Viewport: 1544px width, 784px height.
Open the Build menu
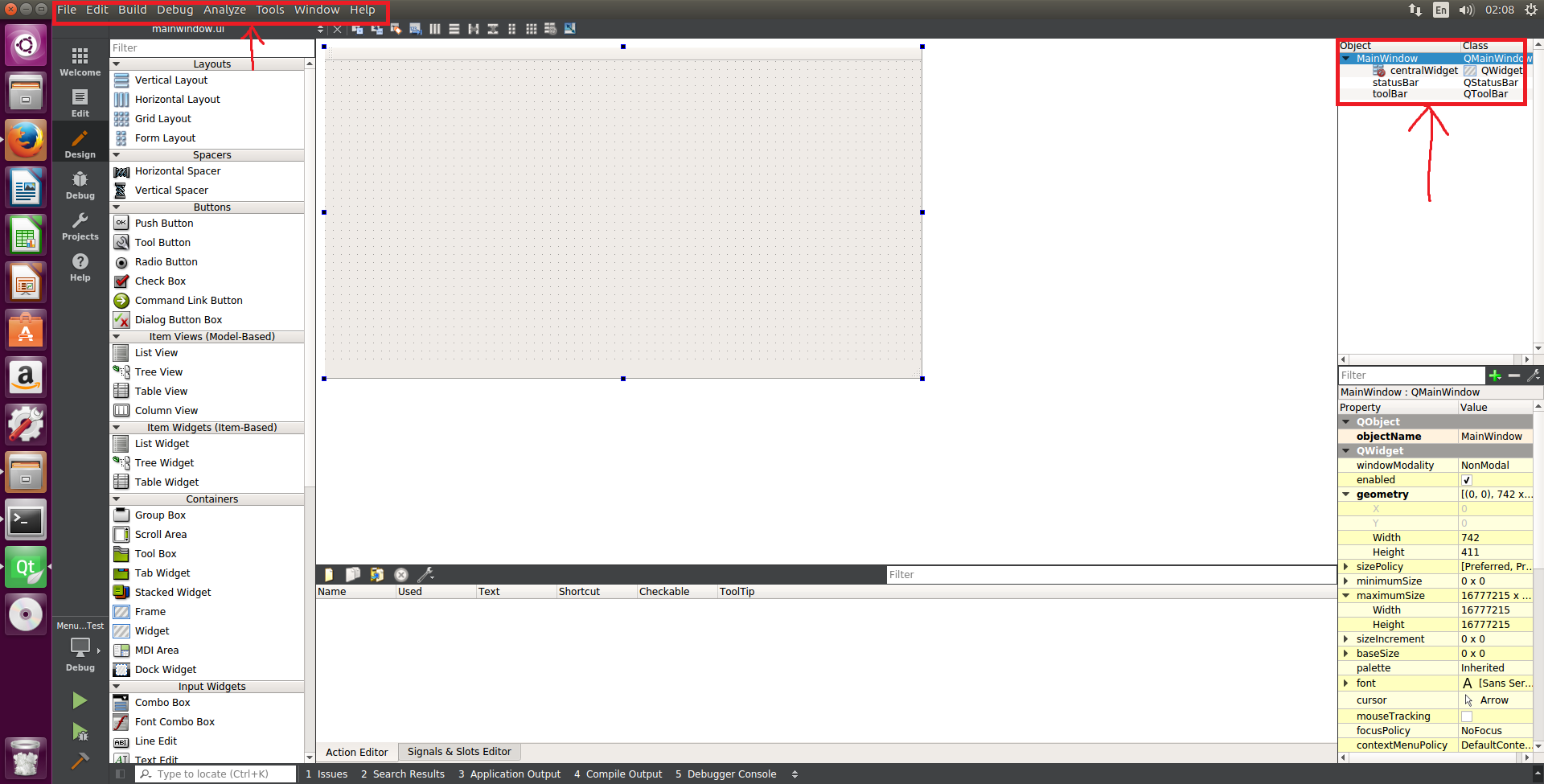[x=132, y=10]
